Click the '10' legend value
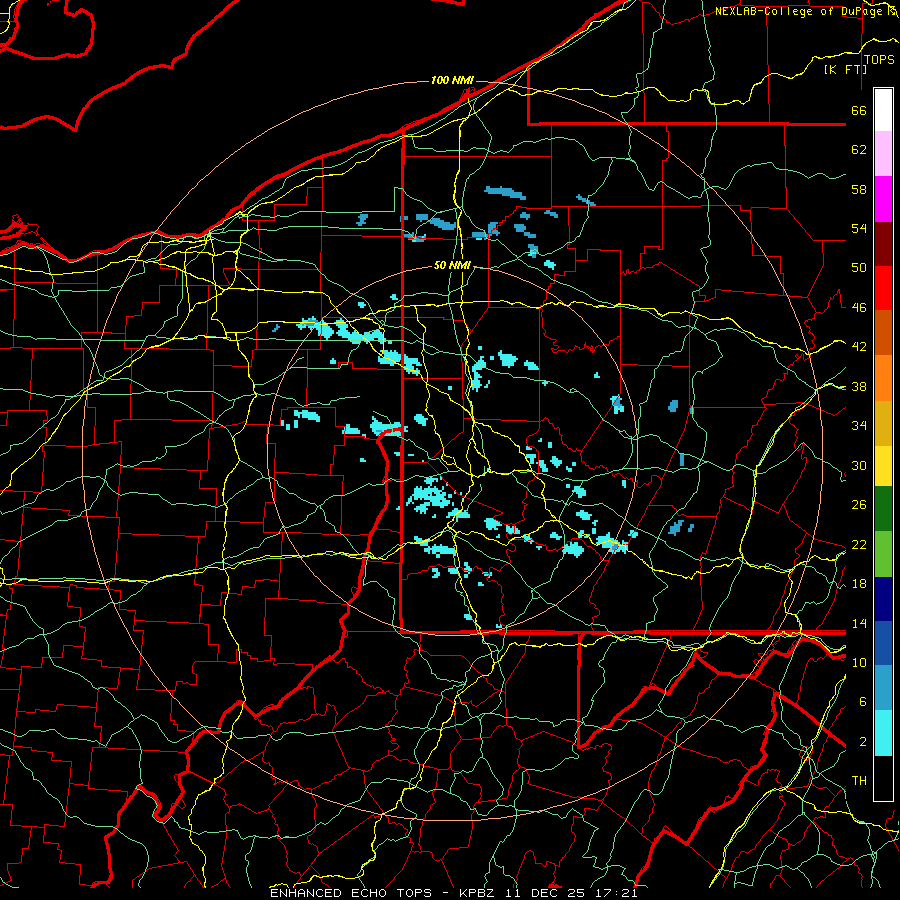 pos(859,662)
